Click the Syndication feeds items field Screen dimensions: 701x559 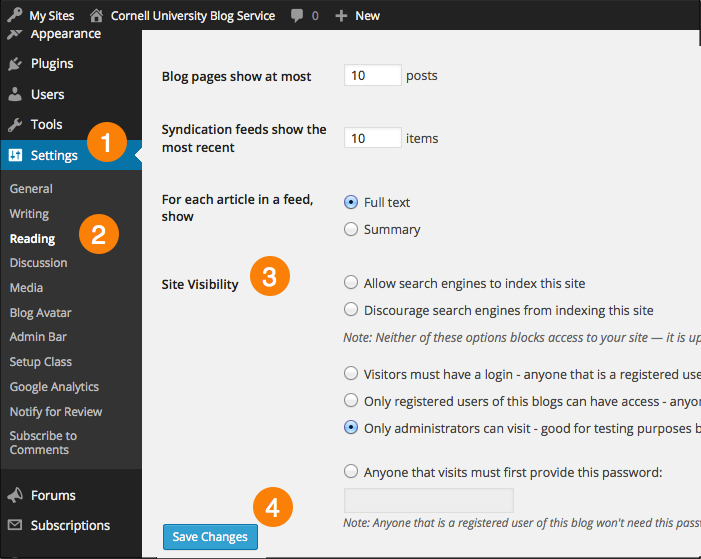pos(372,138)
